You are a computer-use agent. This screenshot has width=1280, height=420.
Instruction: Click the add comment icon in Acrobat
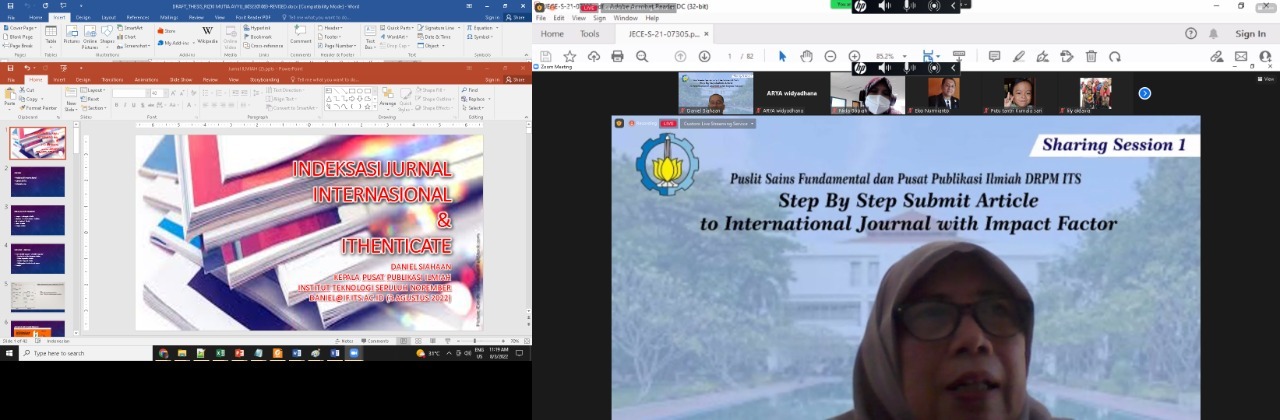pyautogui.click(x=994, y=57)
